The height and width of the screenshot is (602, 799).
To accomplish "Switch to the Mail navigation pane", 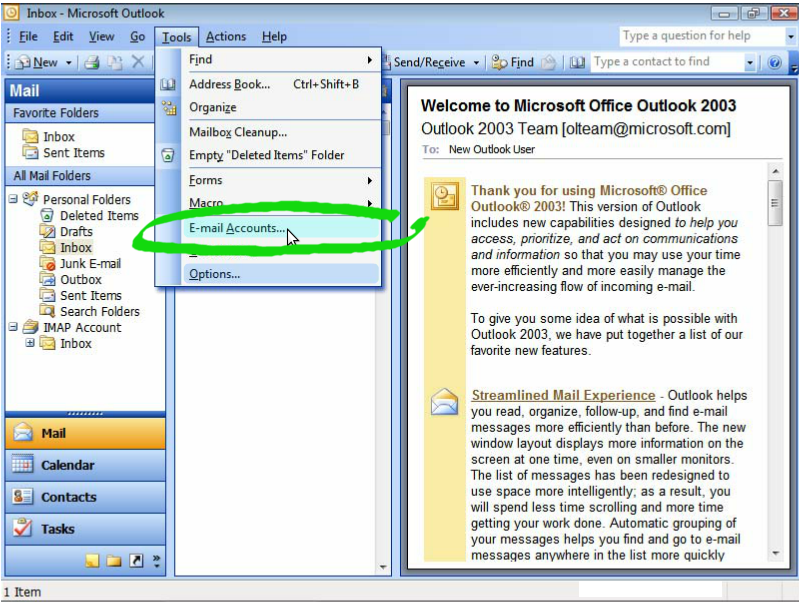I will tap(85, 433).
